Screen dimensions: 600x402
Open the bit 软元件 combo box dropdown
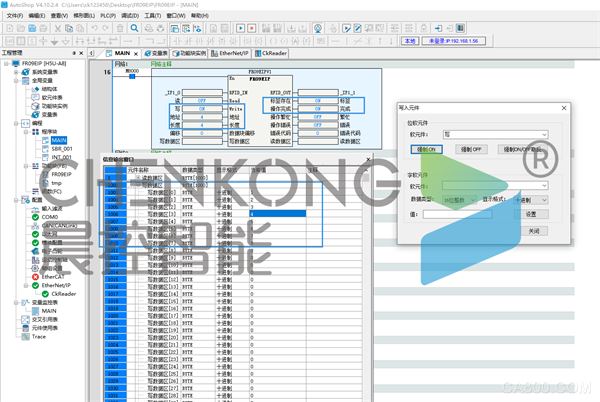coord(544,134)
